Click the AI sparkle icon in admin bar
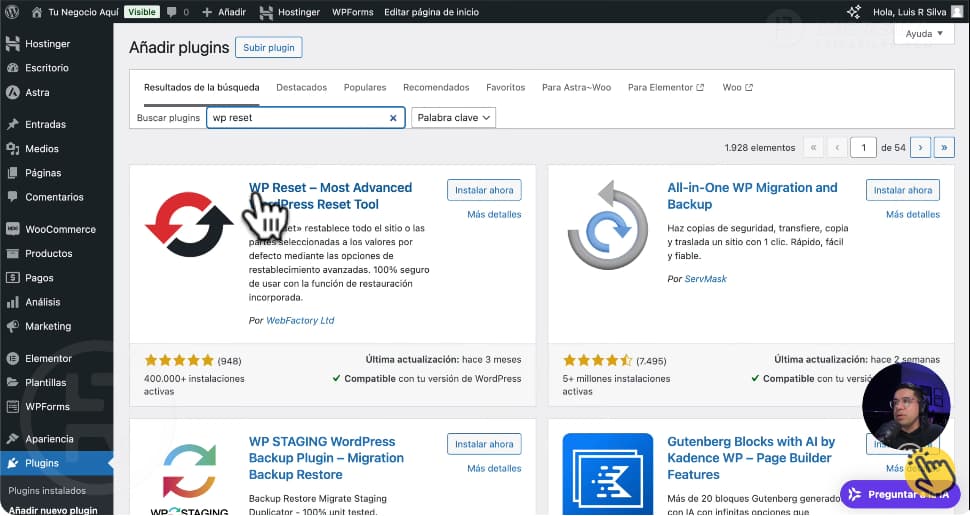 pyautogui.click(x=854, y=12)
